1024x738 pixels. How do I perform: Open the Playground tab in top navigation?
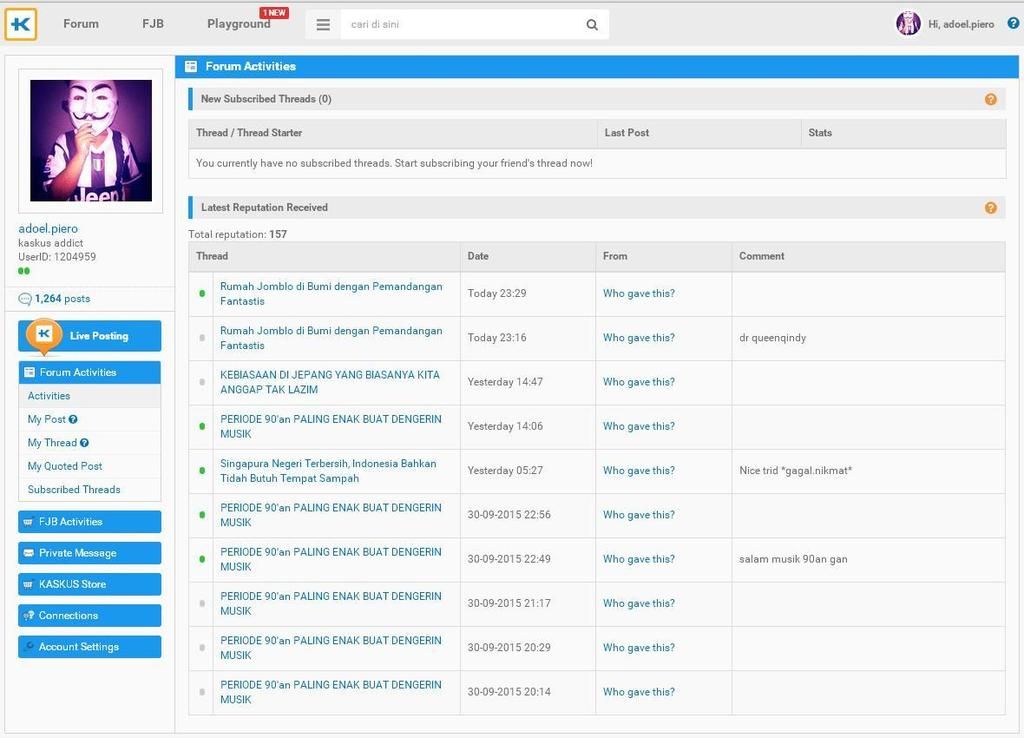[x=239, y=24]
